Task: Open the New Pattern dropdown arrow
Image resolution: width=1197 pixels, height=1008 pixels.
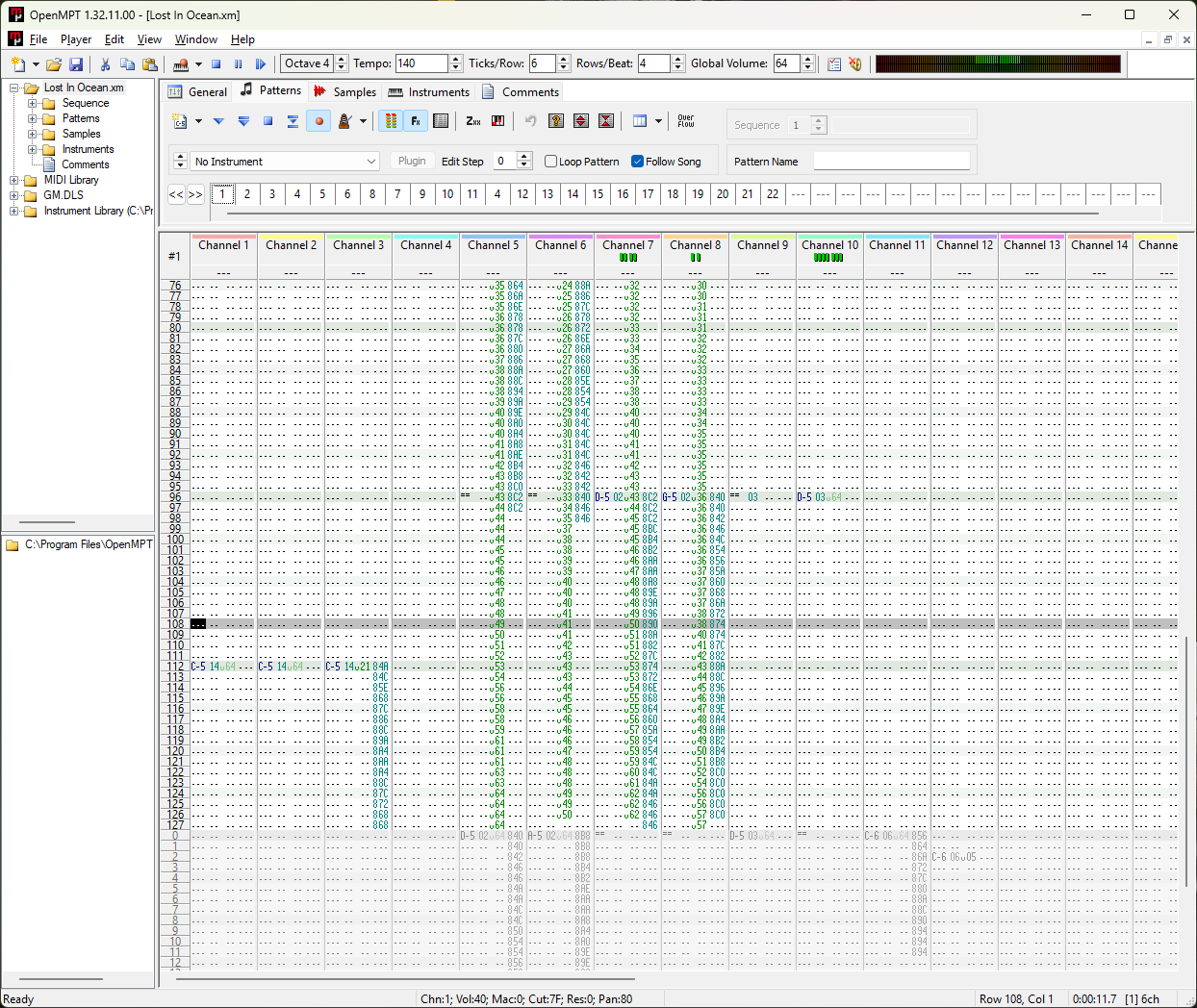Action: click(x=198, y=121)
